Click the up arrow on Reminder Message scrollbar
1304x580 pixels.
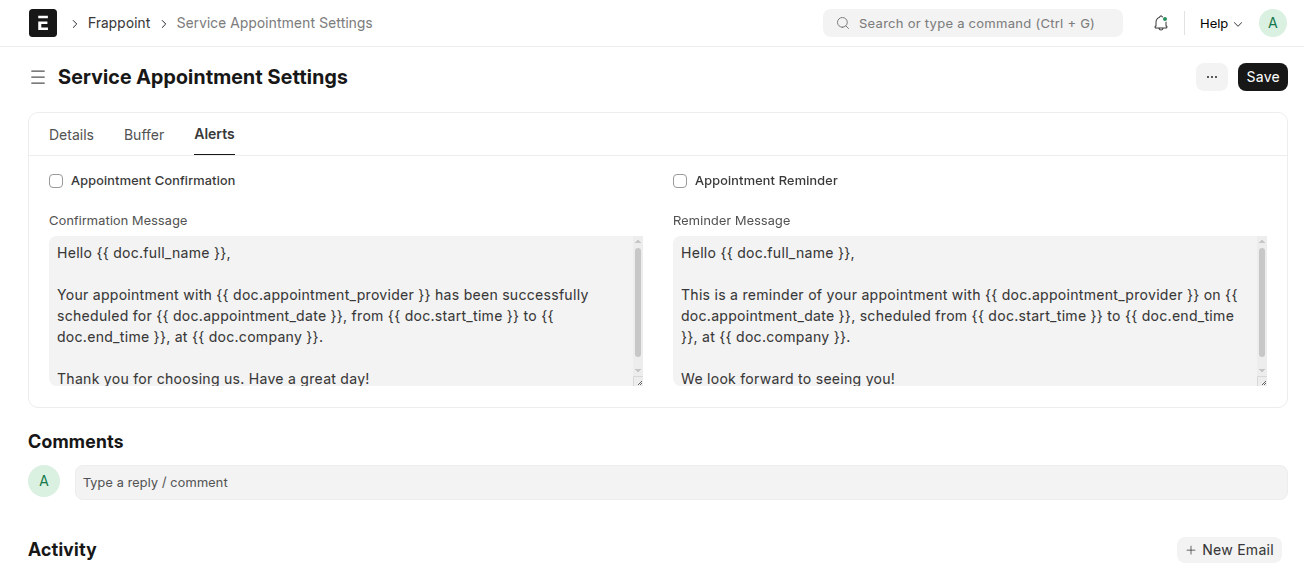pyautogui.click(x=1261, y=243)
